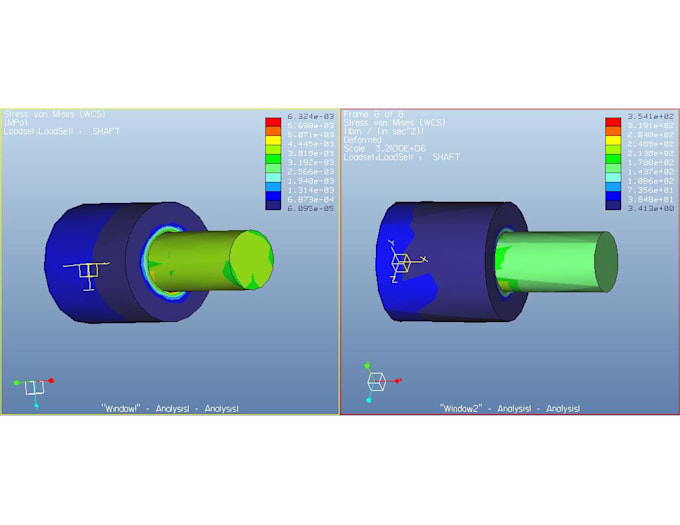
Task: Pick the dark navy legend swatch in Window1
Action: click(273, 205)
